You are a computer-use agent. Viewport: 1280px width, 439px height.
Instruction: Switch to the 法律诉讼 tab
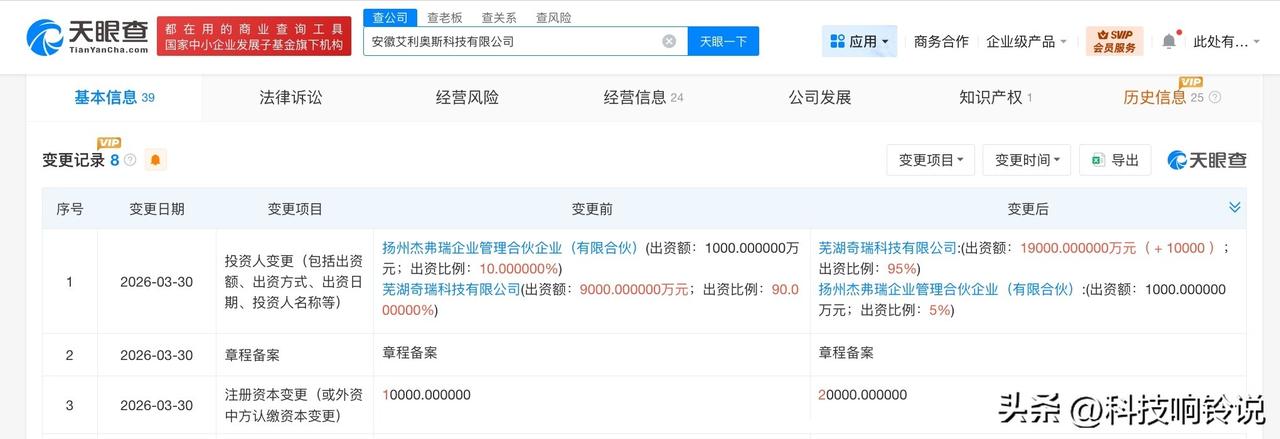point(291,97)
